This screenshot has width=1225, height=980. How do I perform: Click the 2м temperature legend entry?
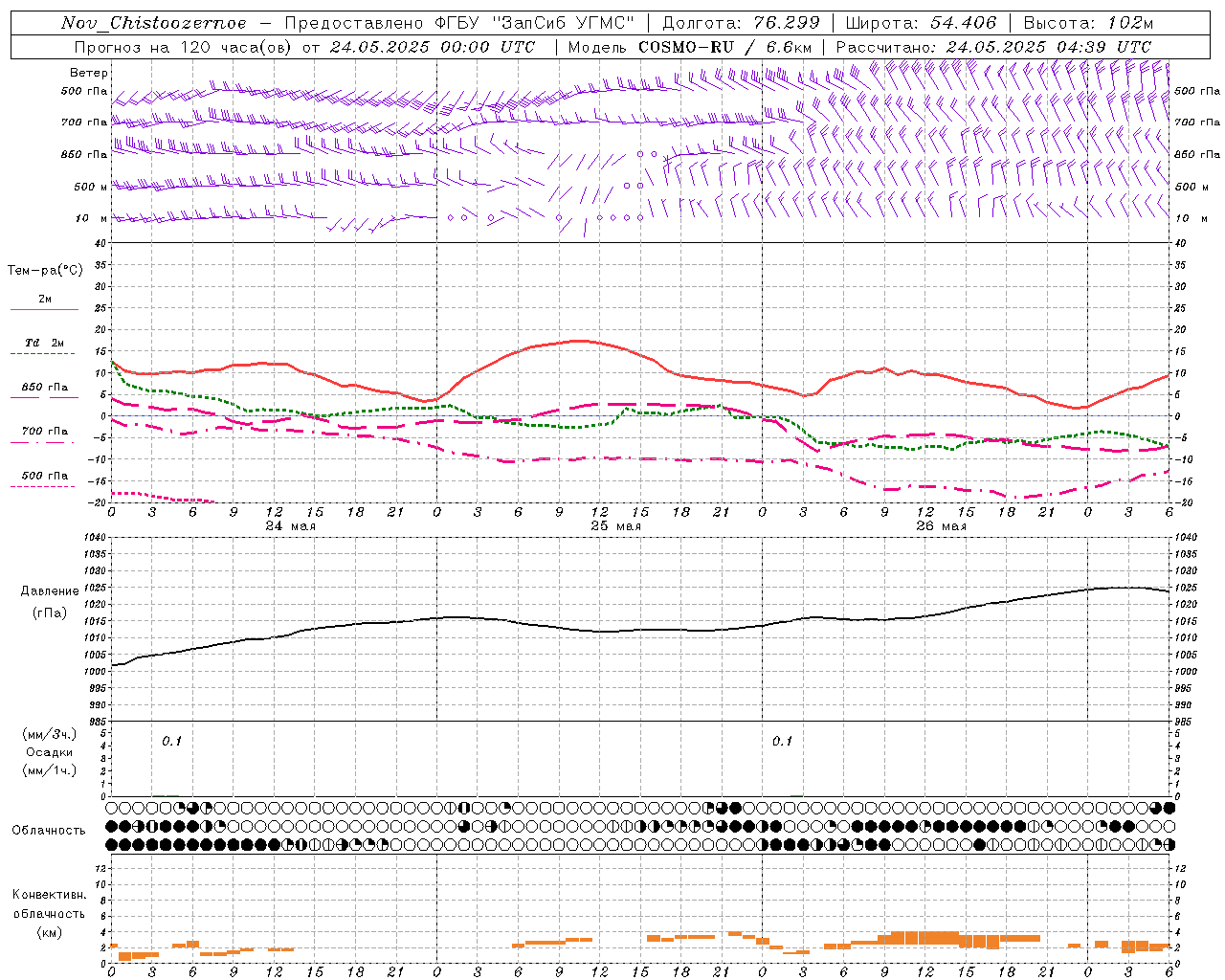tap(45, 300)
